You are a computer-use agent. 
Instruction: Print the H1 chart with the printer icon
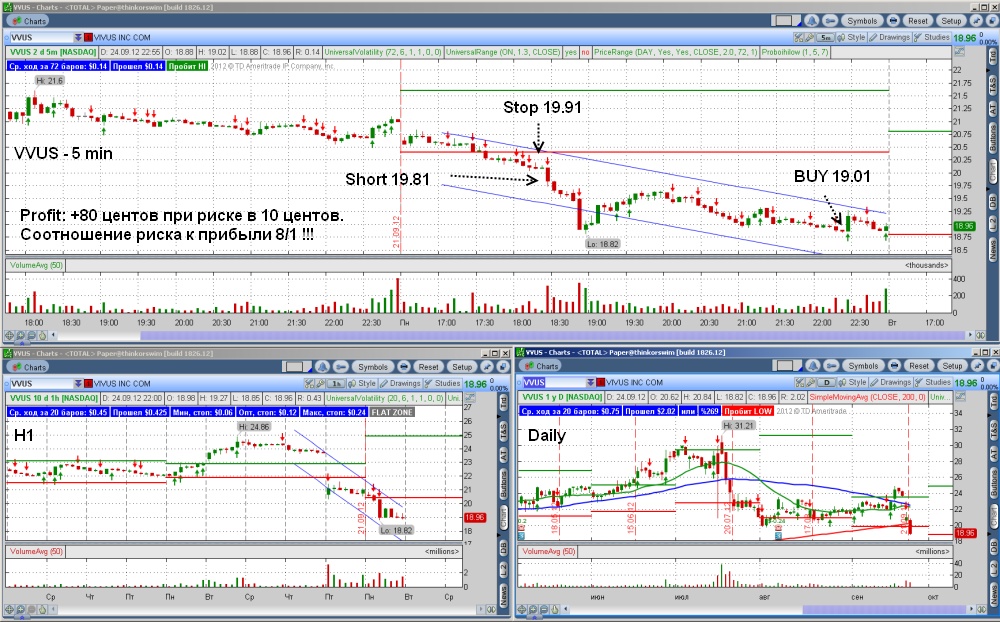(x=404, y=367)
